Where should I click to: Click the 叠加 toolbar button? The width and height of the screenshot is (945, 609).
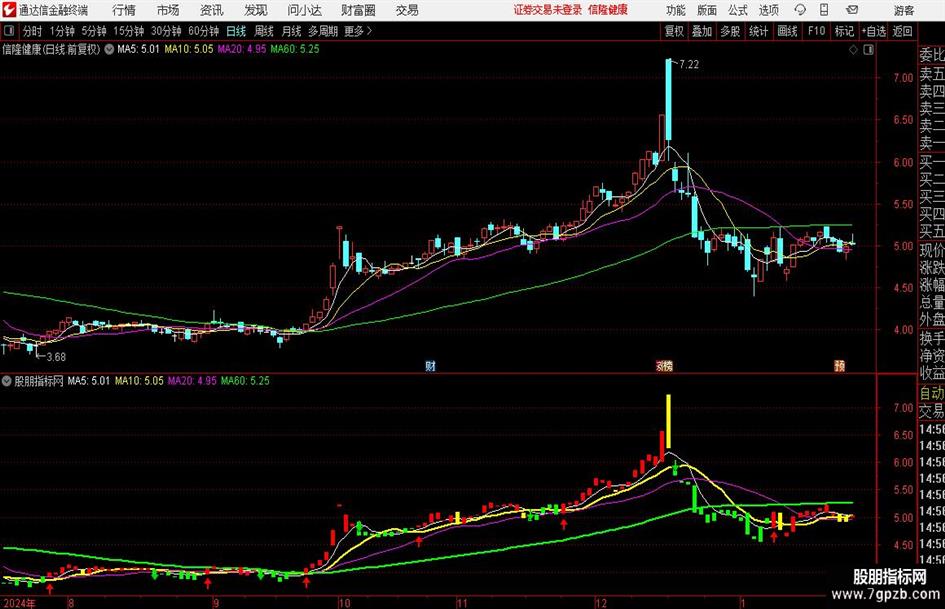point(702,31)
